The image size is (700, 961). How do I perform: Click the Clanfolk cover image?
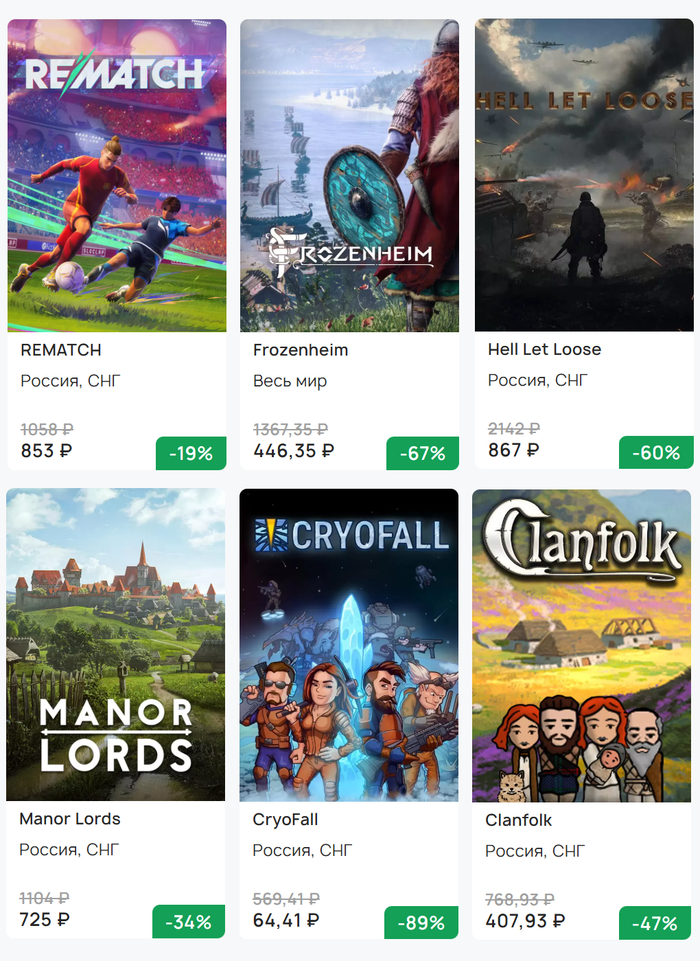583,644
